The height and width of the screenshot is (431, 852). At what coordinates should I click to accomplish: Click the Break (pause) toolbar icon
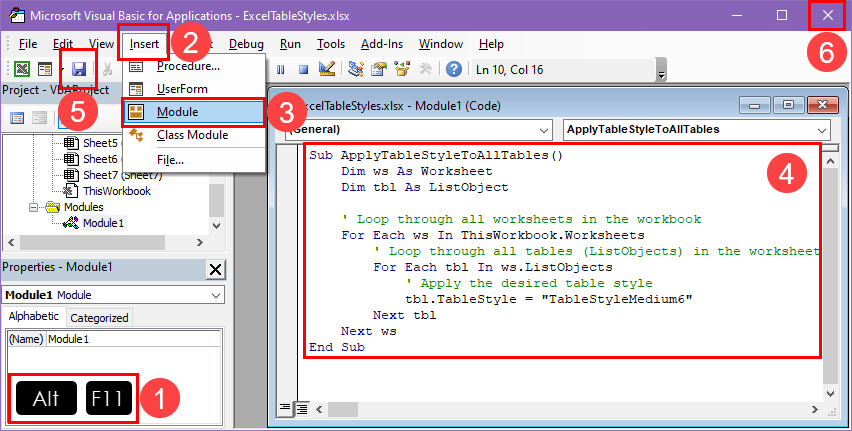point(280,69)
